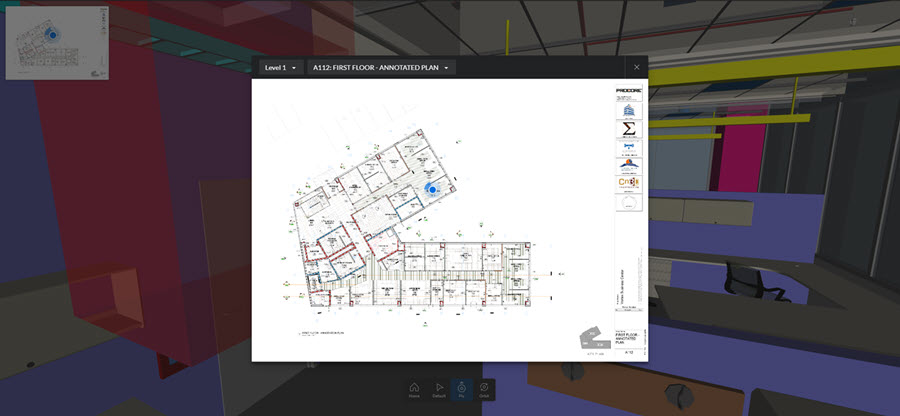The height and width of the screenshot is (416, 900).
Task: Select the Default cursor navigation mode
Action: (x=438, y=389)
